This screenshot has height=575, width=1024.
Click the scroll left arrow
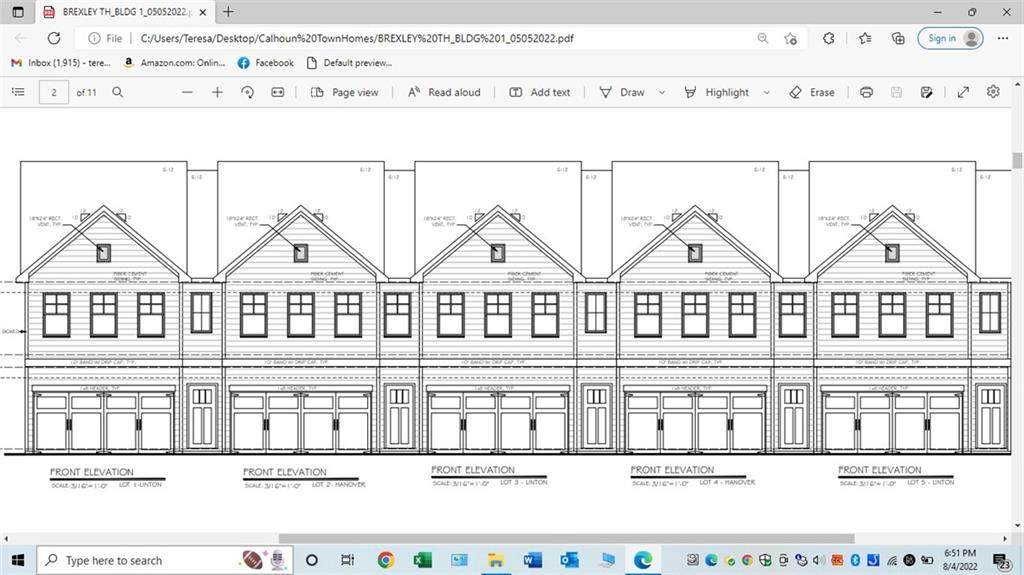pyautogui.click(x=6, y=539)
